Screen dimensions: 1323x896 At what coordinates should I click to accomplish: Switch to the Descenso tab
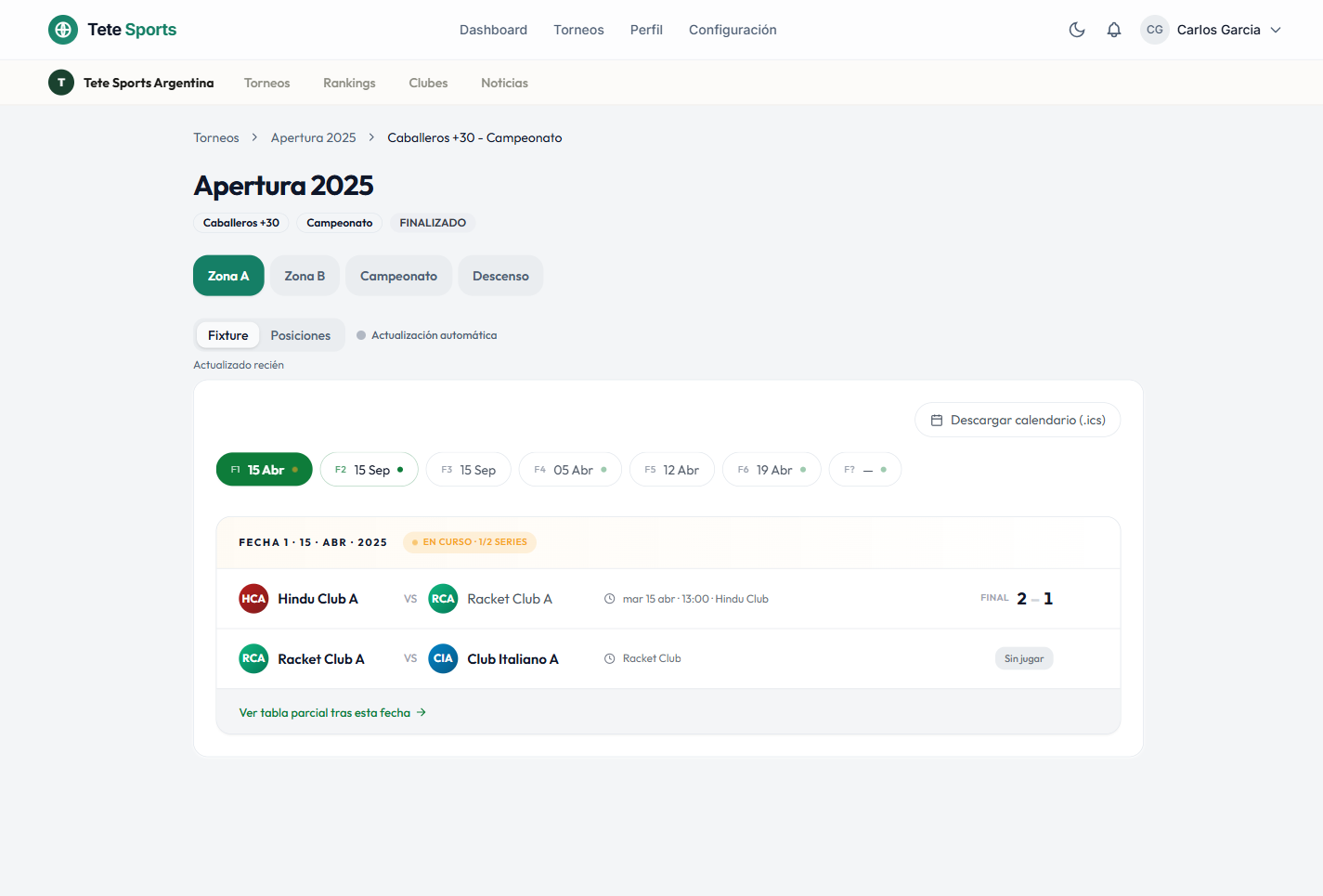[500, 276]
